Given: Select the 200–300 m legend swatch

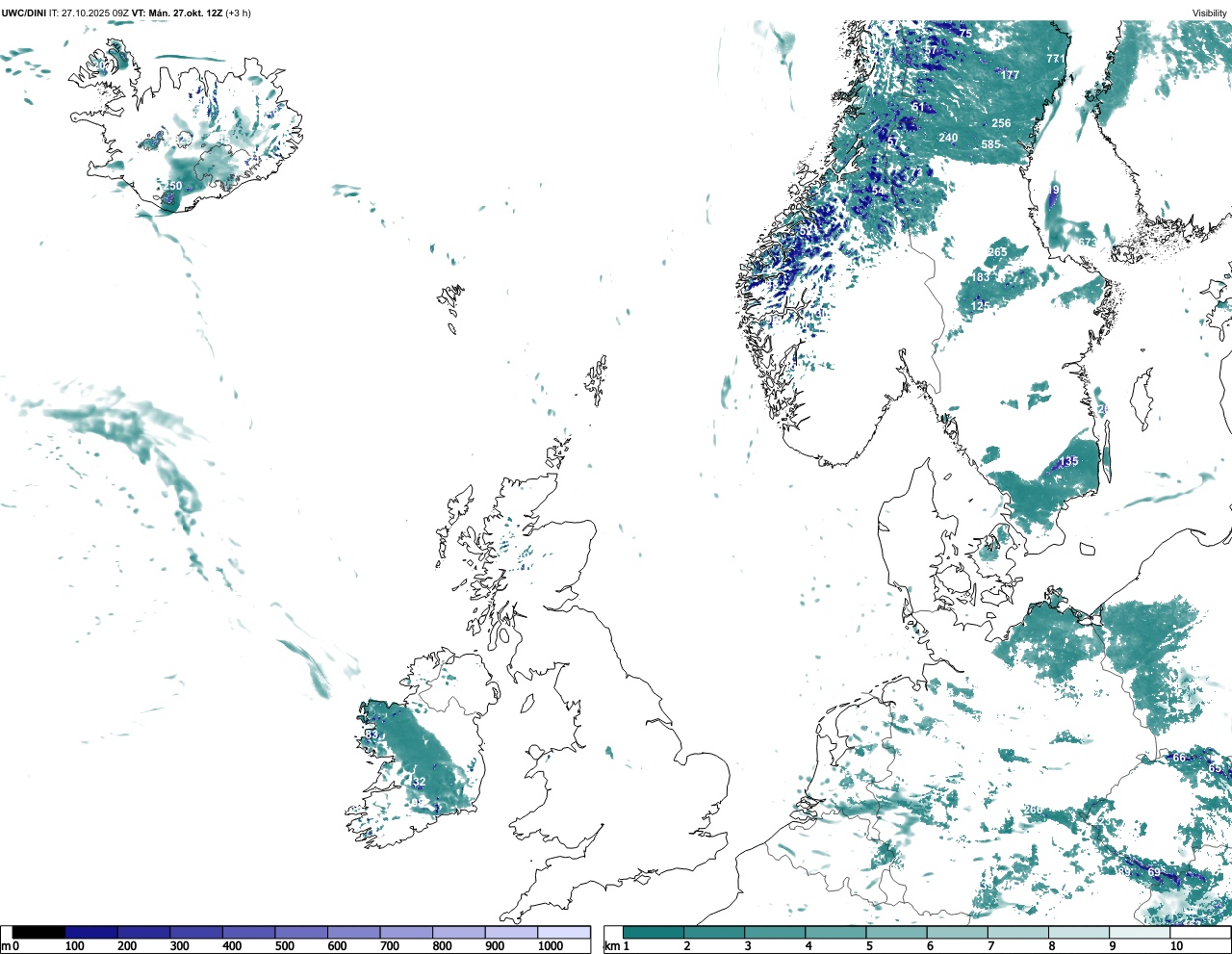Looking at the screenshot, I should 143,932.
